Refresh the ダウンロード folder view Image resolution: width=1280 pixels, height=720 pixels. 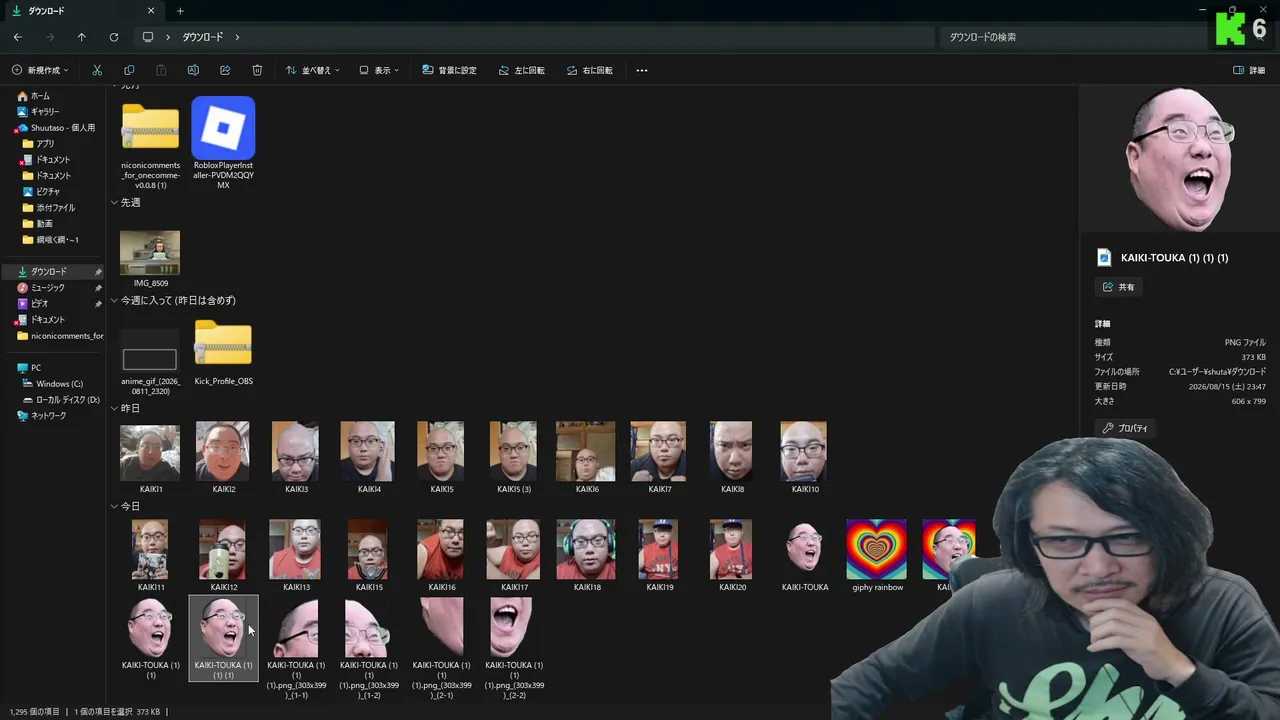pos(114,37)
